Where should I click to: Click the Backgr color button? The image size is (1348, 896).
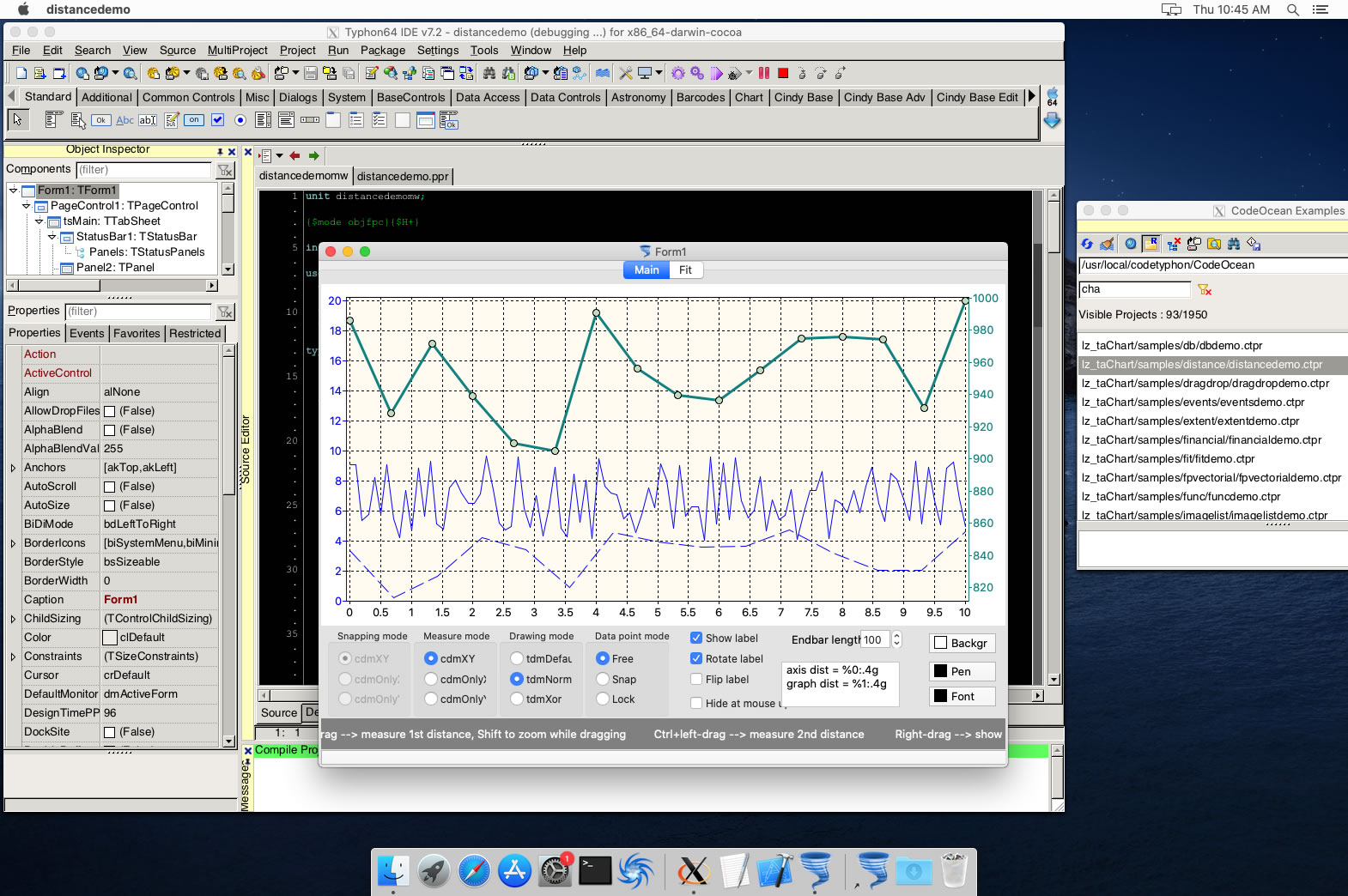962,643
